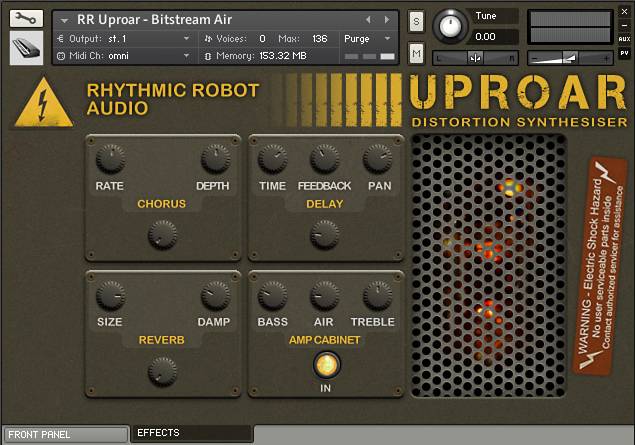Toggle the Amp Cabinet IN lamp button
Viewport: 635px width, 445px height.
point(326,365)
